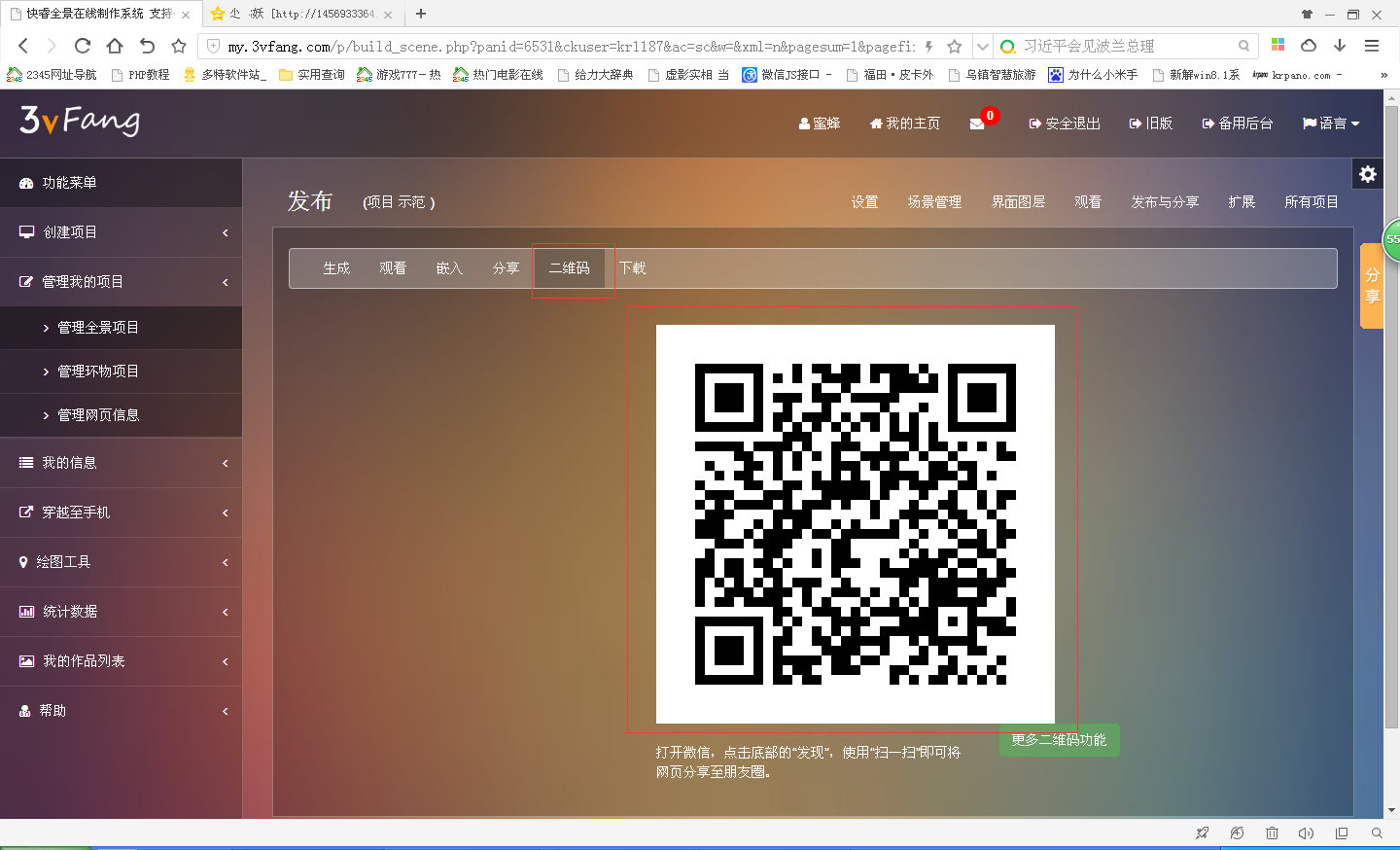Click the green circle badge at right edge
This screenshot has width=1400, height=850.
coord(1392,239)
